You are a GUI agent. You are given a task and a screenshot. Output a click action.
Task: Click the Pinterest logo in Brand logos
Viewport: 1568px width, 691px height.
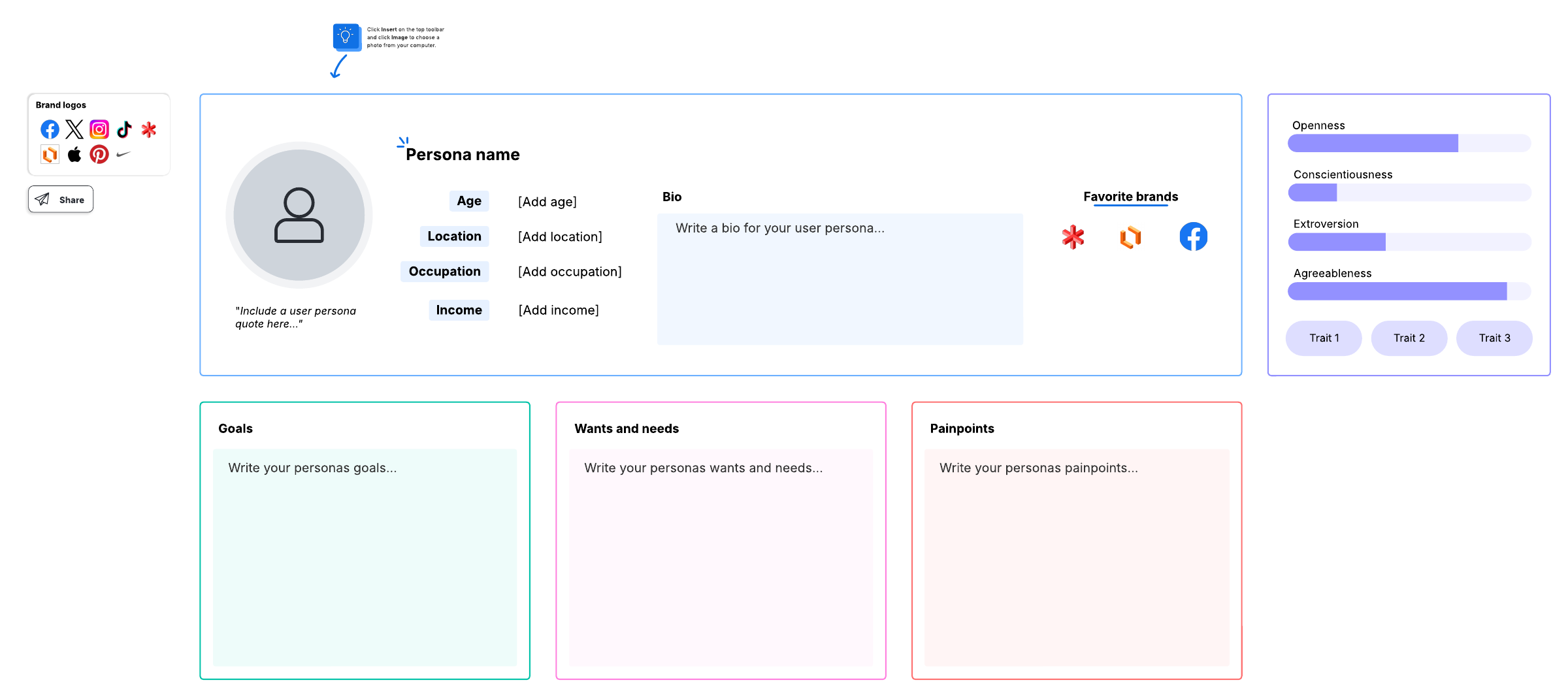tap(99, 154)
